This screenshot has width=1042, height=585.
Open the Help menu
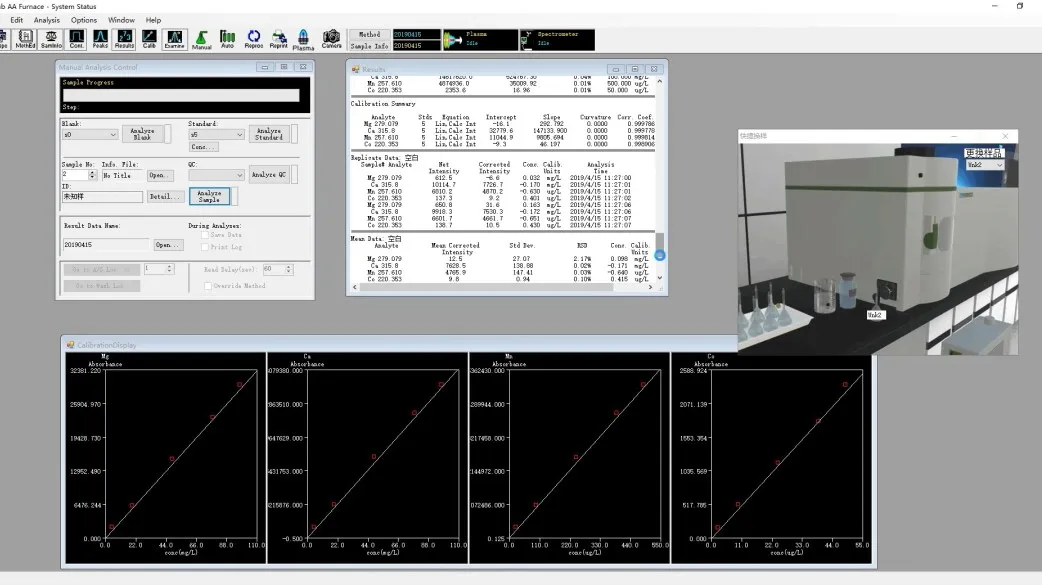pos(154,20)
